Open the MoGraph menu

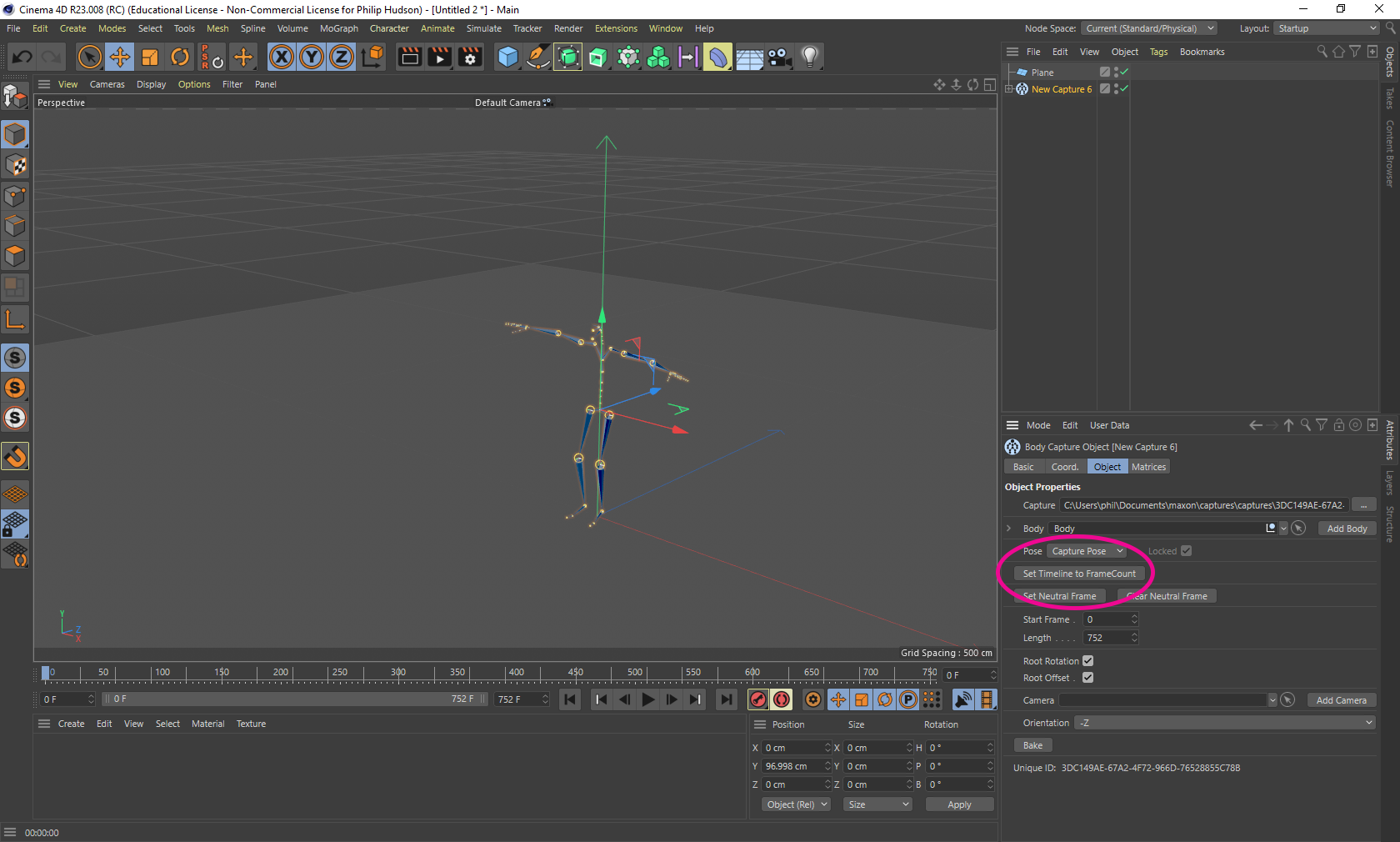click(x=338, y=28)
